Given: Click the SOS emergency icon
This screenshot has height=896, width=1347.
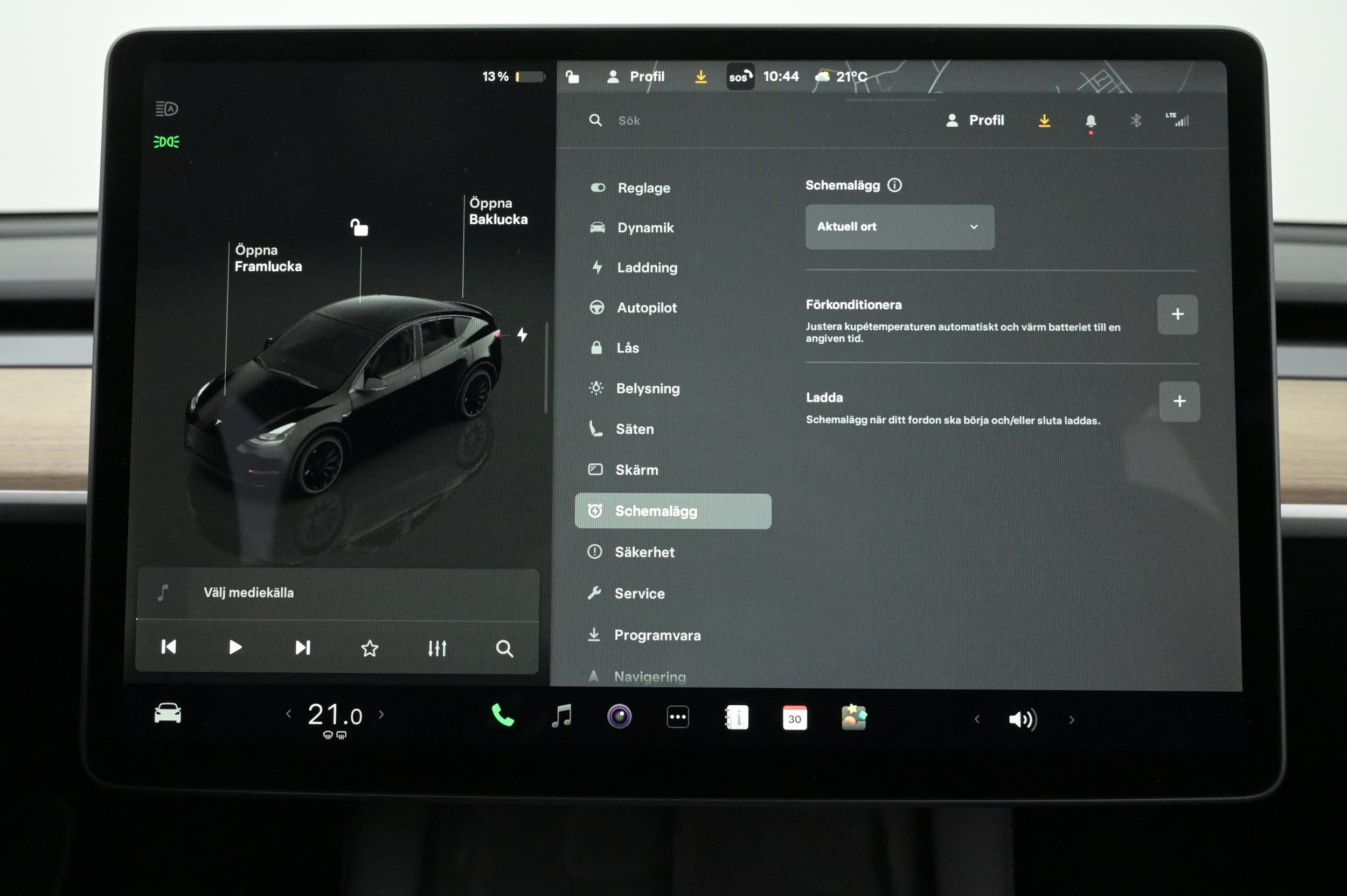Looking at the screenshot, I should coord(740,77).
